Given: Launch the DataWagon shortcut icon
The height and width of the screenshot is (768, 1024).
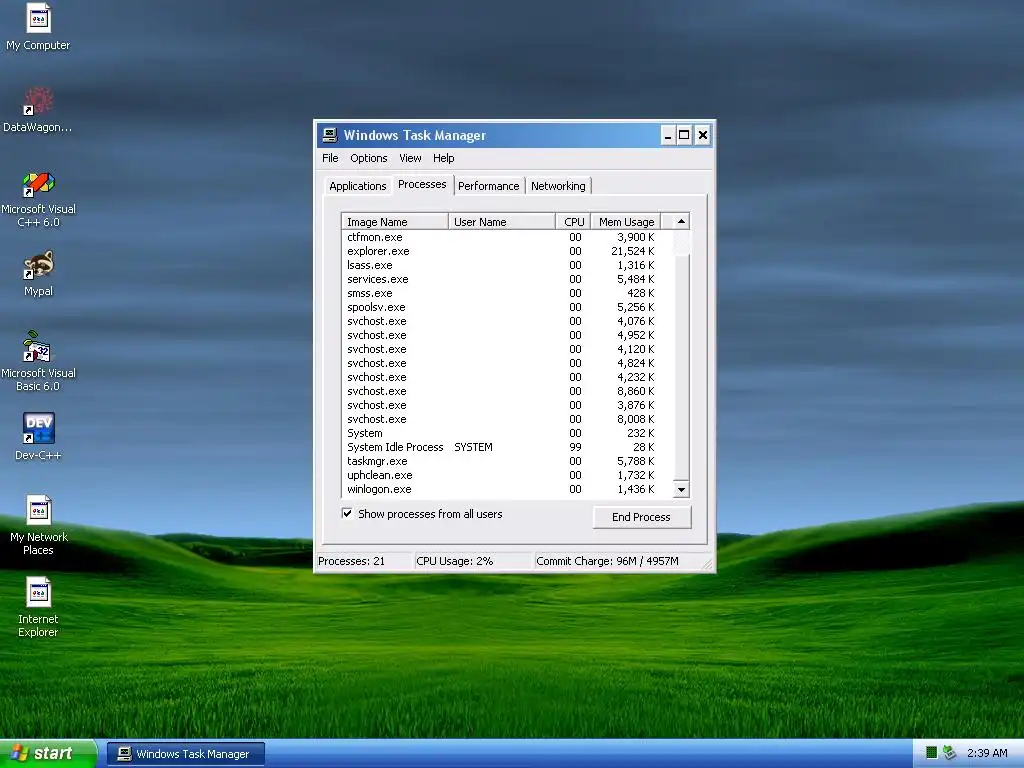Looking at the screenshot, I should coord(38,110).
